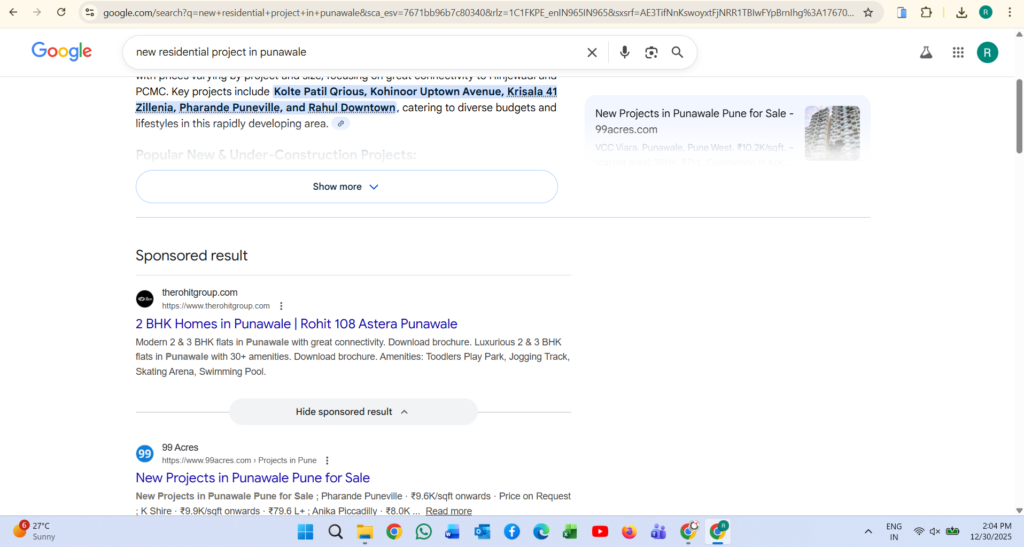The height and width of the screenshot is (547, 1024).
Task: Bookmark this page with star icon
Action: click(868, 13)
